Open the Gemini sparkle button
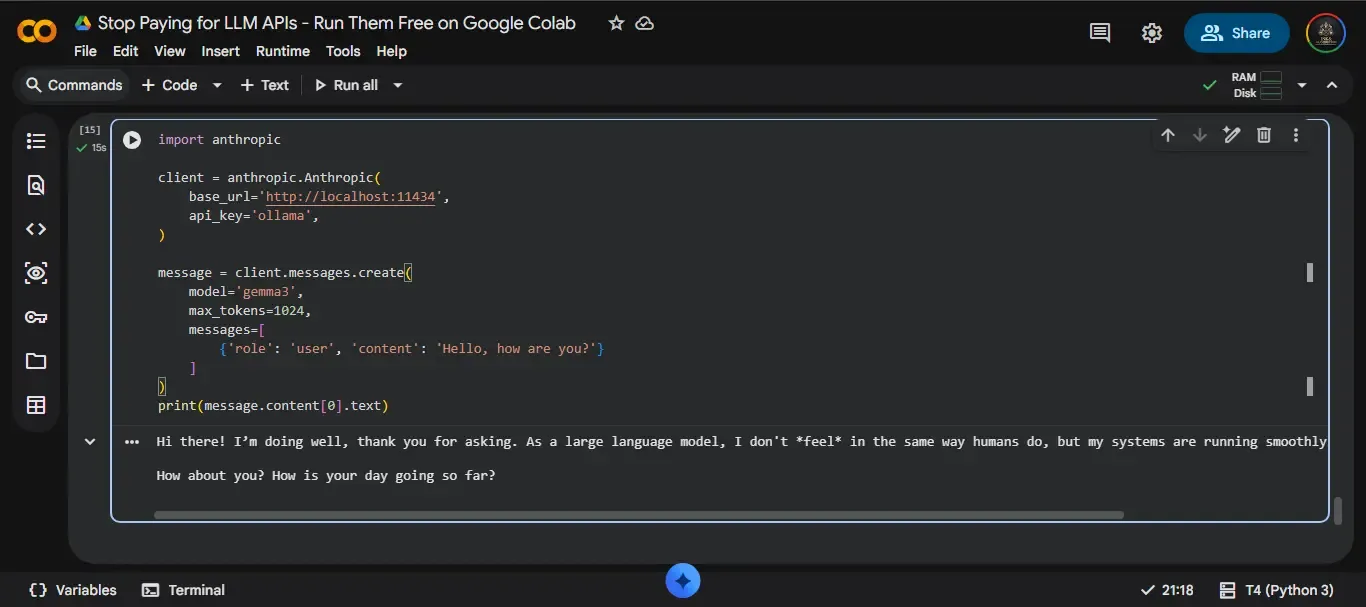The width and height of the screenshot is (1366, 607). (x=683, y=580)
